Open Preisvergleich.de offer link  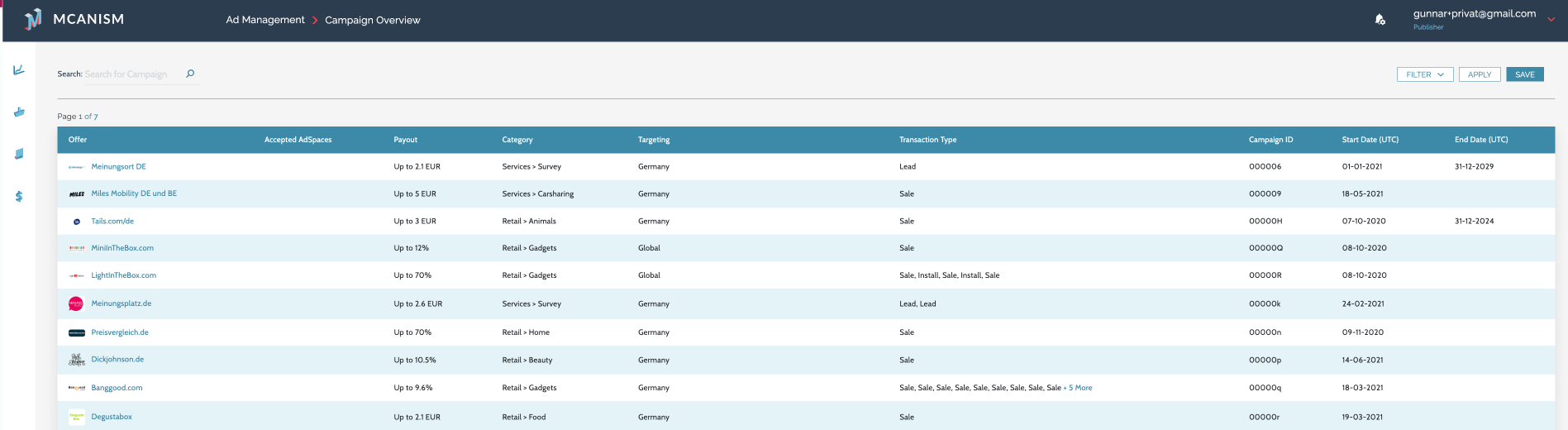(x=120, y=332)
